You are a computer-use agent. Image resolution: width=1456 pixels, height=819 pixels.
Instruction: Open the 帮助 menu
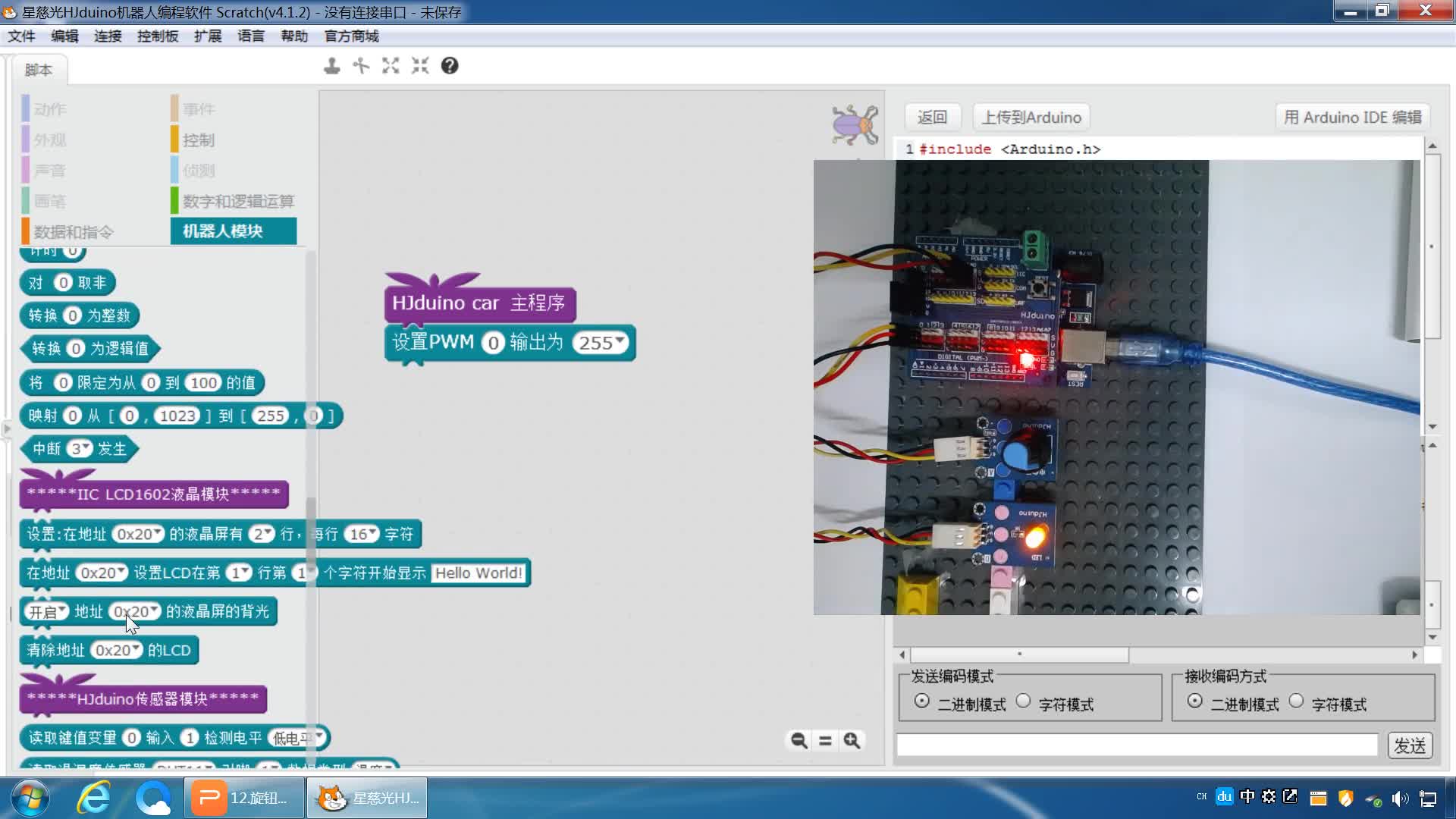294,36
